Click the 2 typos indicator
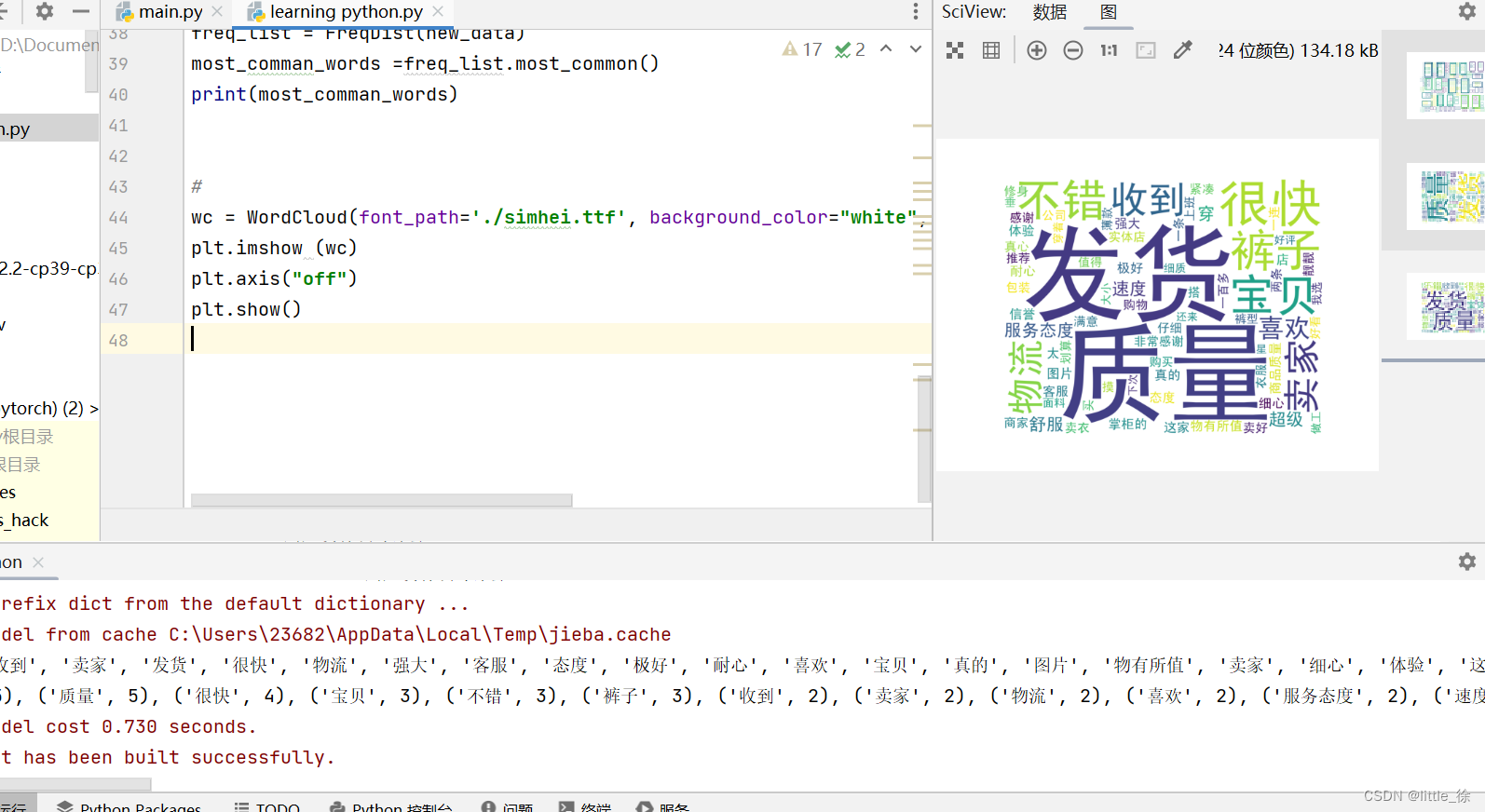The image size is (1485, 812). point(851,49)
